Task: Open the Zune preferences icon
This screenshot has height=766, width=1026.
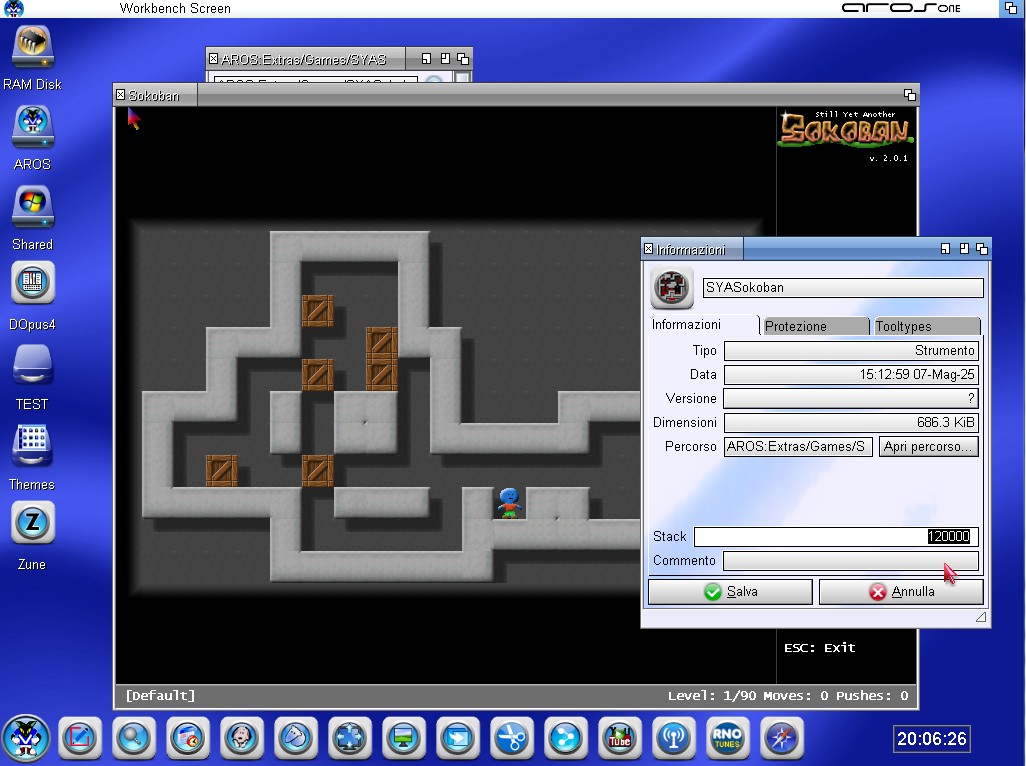Action: 32,523
